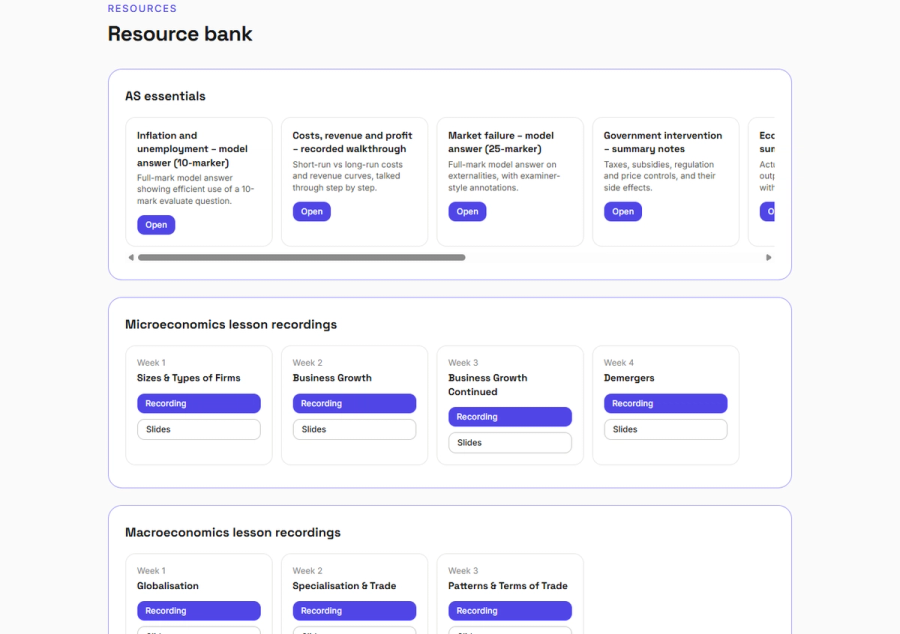Click the Sizes & Types of Firms title
The width and height of the screenshot is (900, 634).
pos(188,378)
